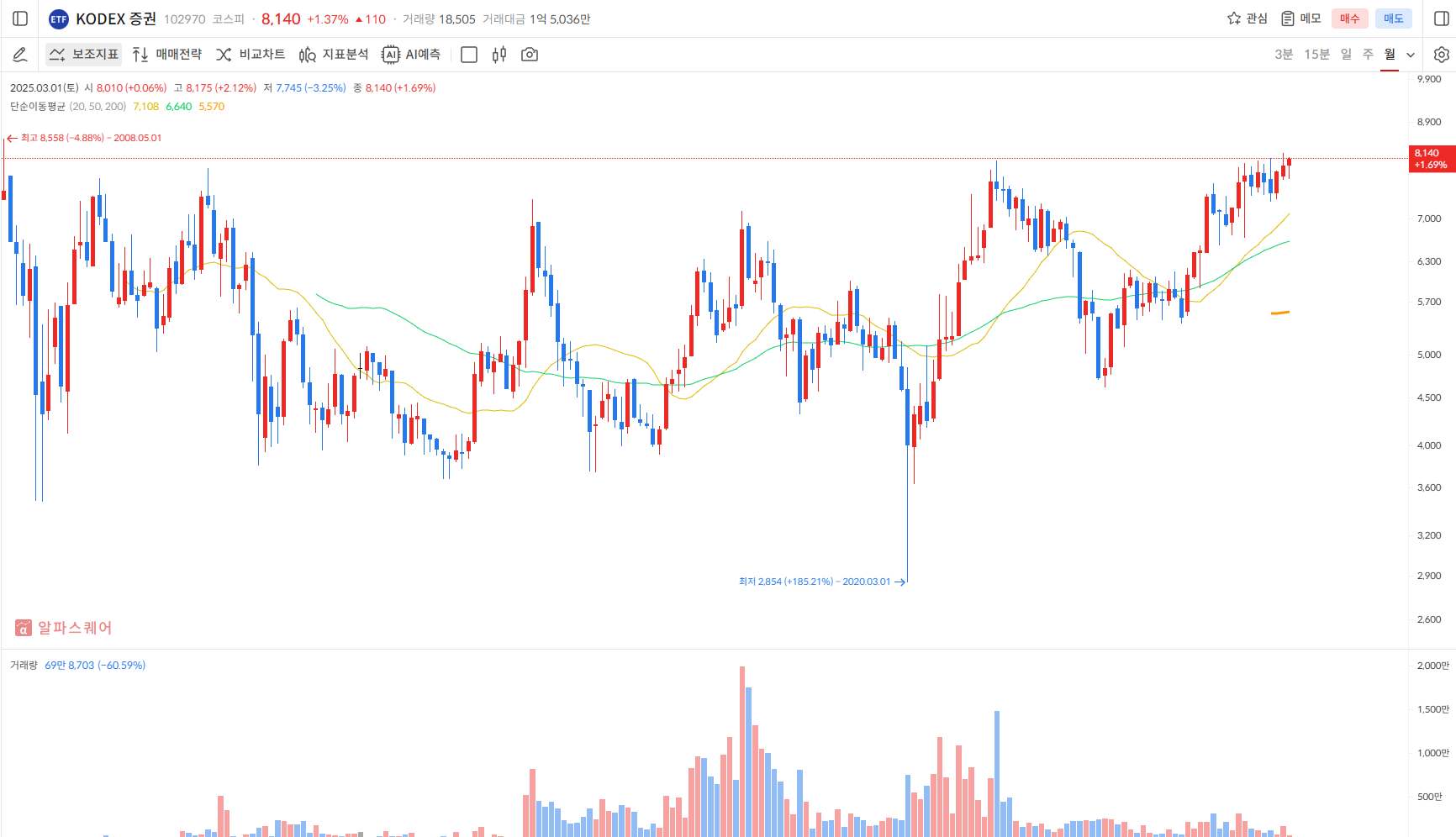Click the 2025.03.01(토) date label
This screenshot has height=837, width=1456.
(x=44, y=87)
